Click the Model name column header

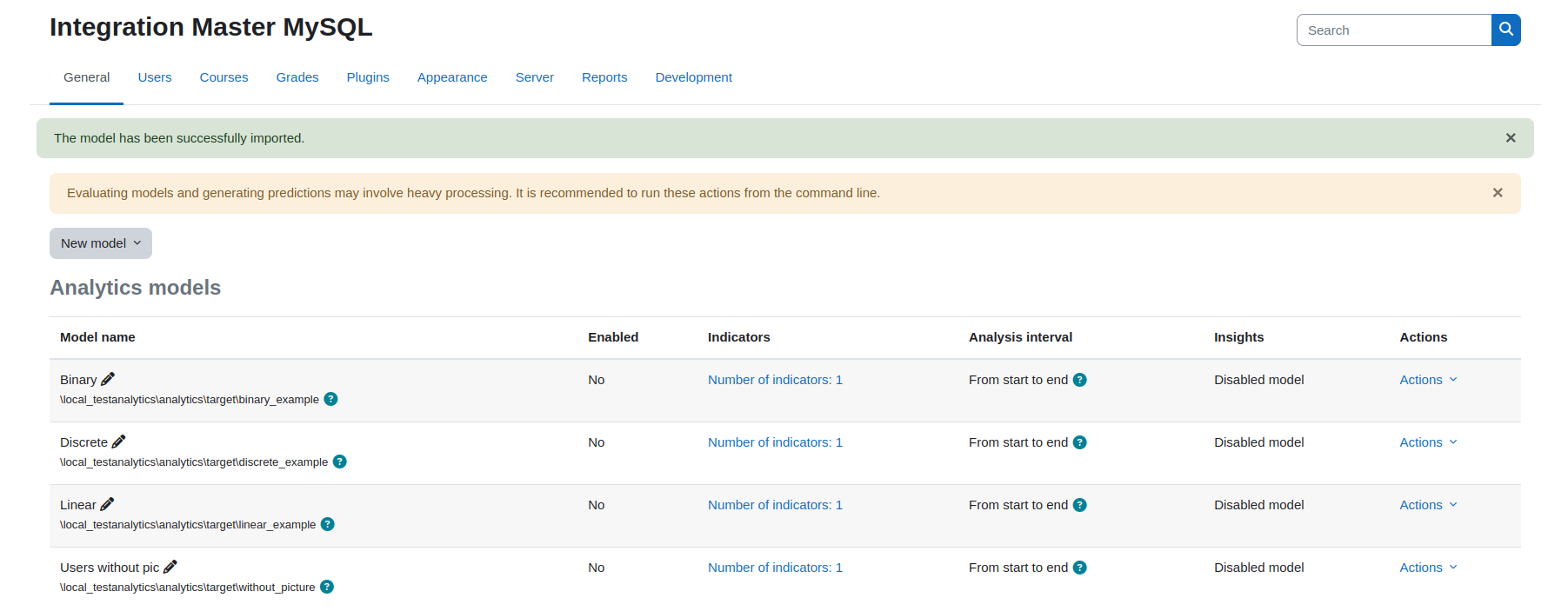click(97, 337)
